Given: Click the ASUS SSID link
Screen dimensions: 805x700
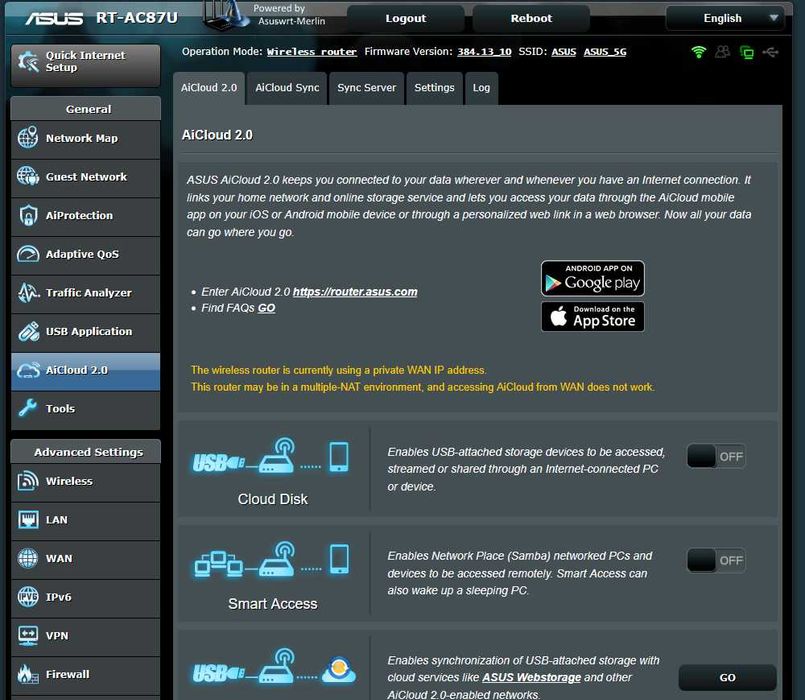Looking at the screenshot, I should [x=564, y=52].
